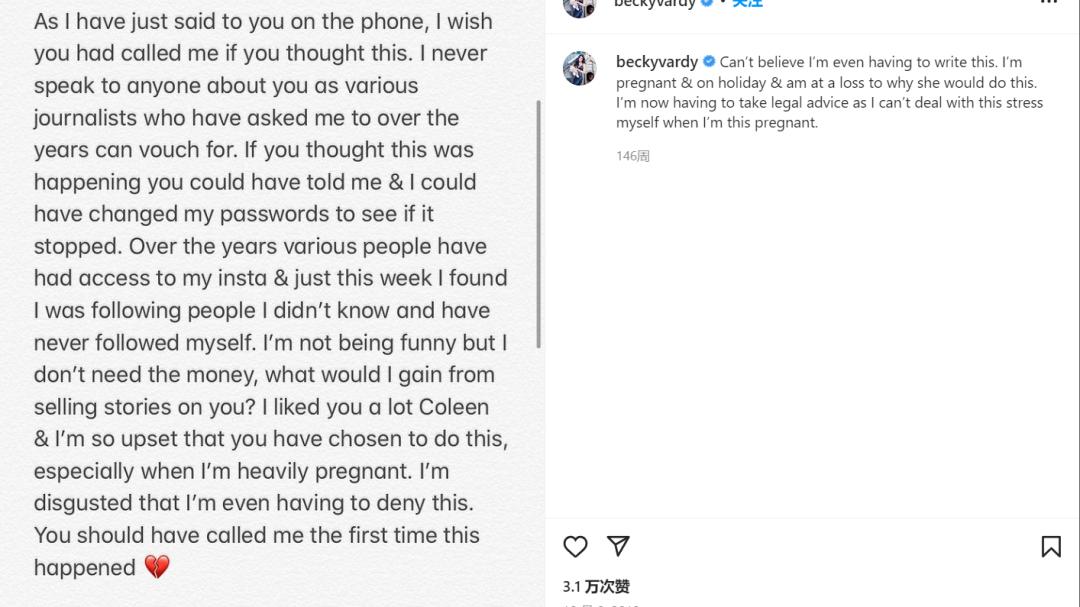1080x607 pixels.
Task: Click the avatar beside the caption
Action: (580, 68)
